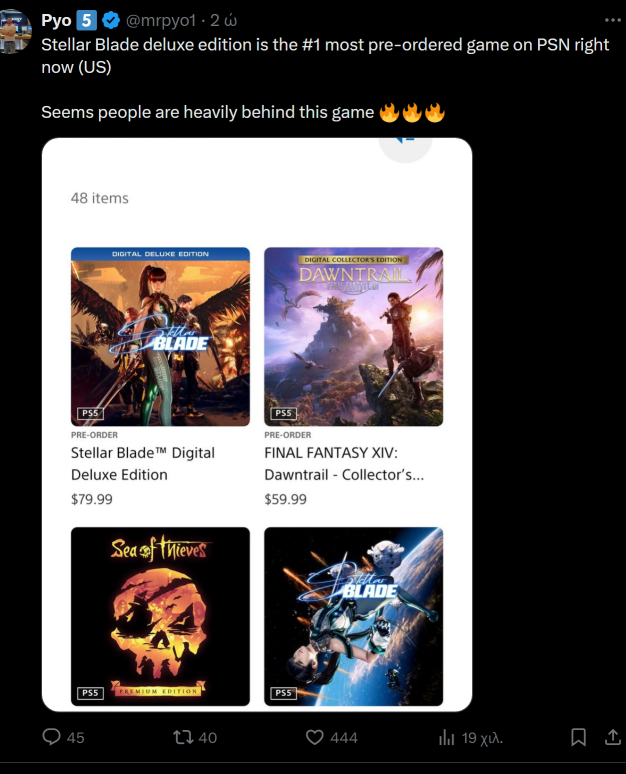
Task: Open the three-dot more options menu
Action: [613, 20]
